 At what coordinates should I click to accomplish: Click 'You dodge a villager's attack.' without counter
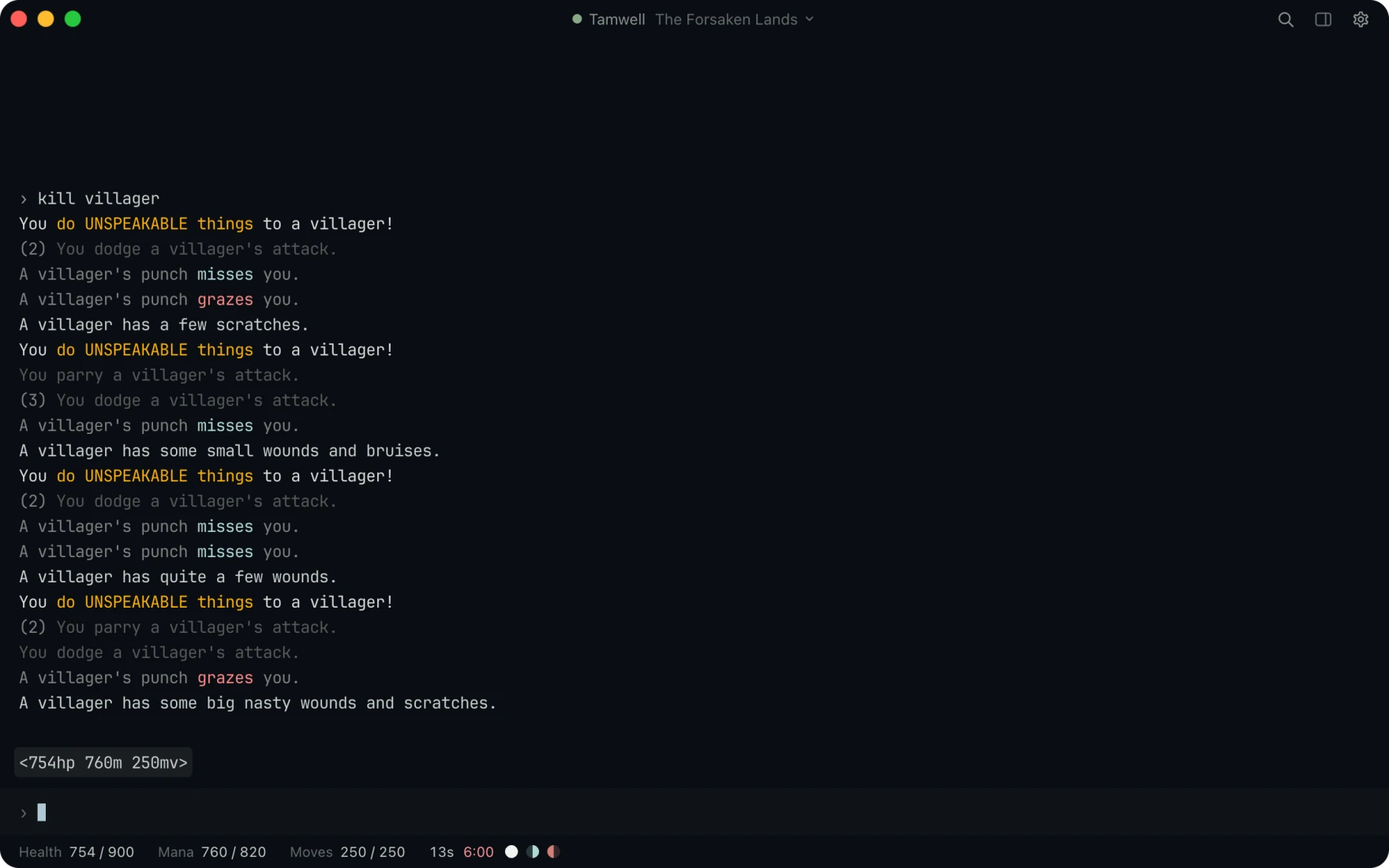click(159, 653)
